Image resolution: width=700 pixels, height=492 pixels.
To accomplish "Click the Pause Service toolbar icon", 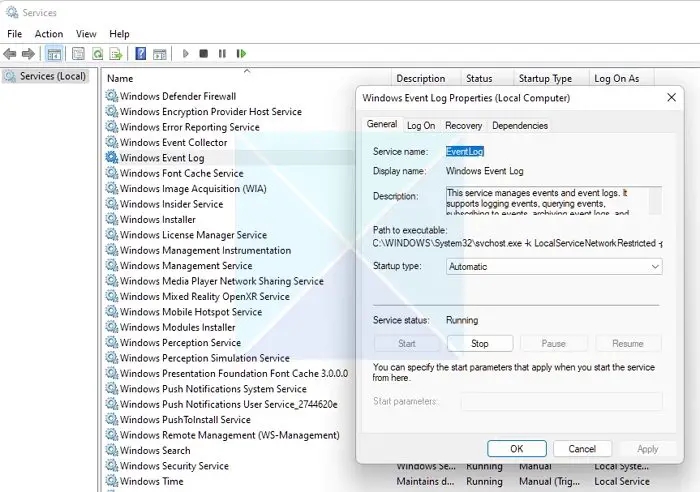I will [x=222, y=54].
